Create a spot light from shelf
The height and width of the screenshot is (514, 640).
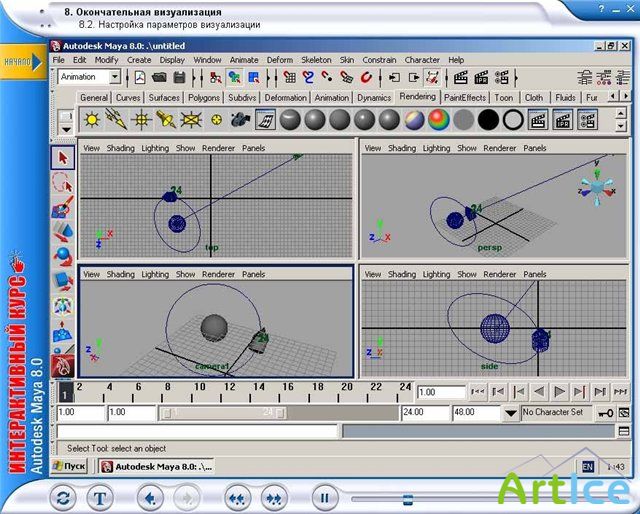[166, 120]
